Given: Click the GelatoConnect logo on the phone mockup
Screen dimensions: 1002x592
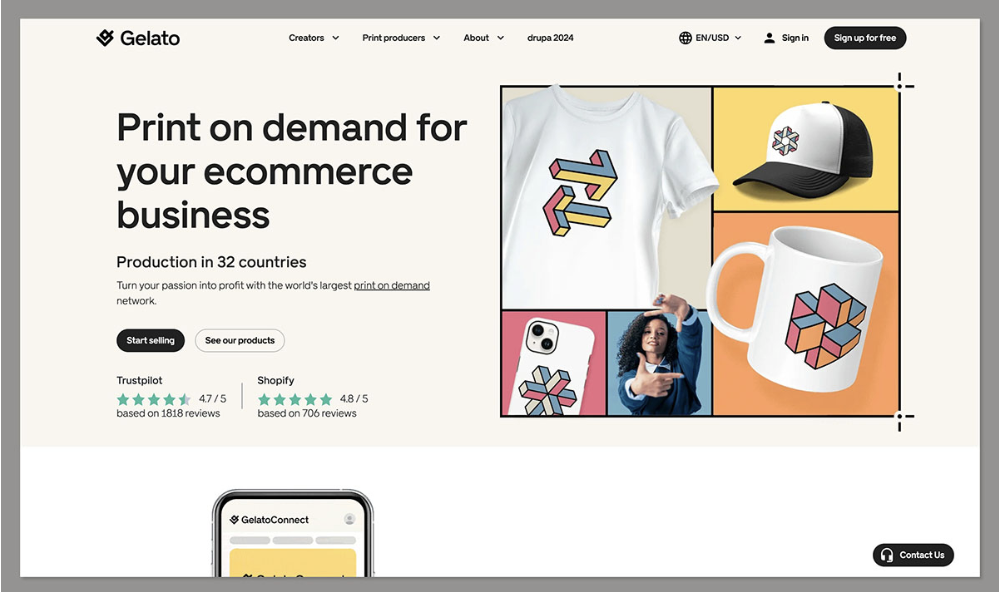Looking at the screenshot, I should click(269, 520).
